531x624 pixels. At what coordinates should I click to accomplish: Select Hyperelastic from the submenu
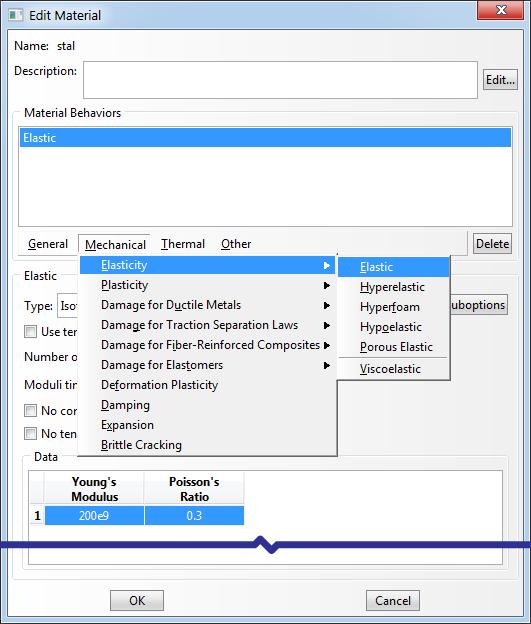(393, 287)
